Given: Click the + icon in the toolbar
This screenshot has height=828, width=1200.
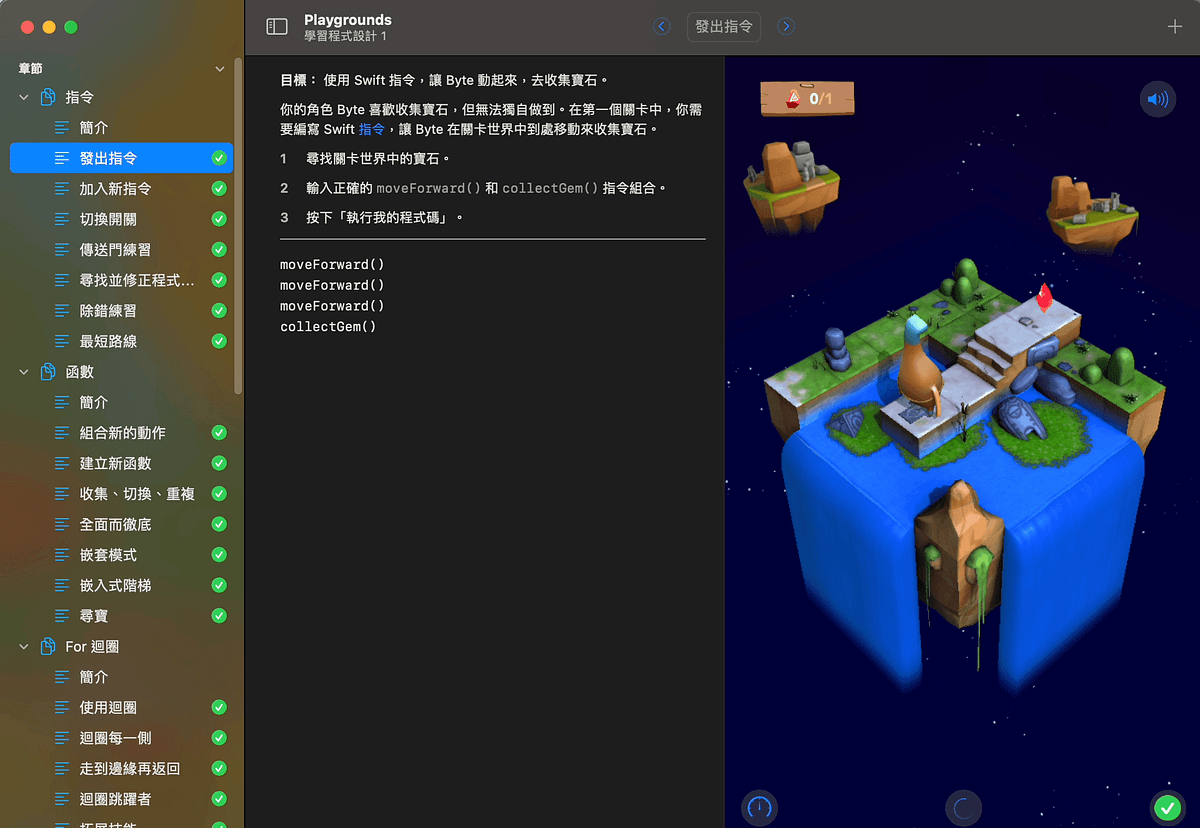Looking at the screenshot, I should [x=1176, y=27].
